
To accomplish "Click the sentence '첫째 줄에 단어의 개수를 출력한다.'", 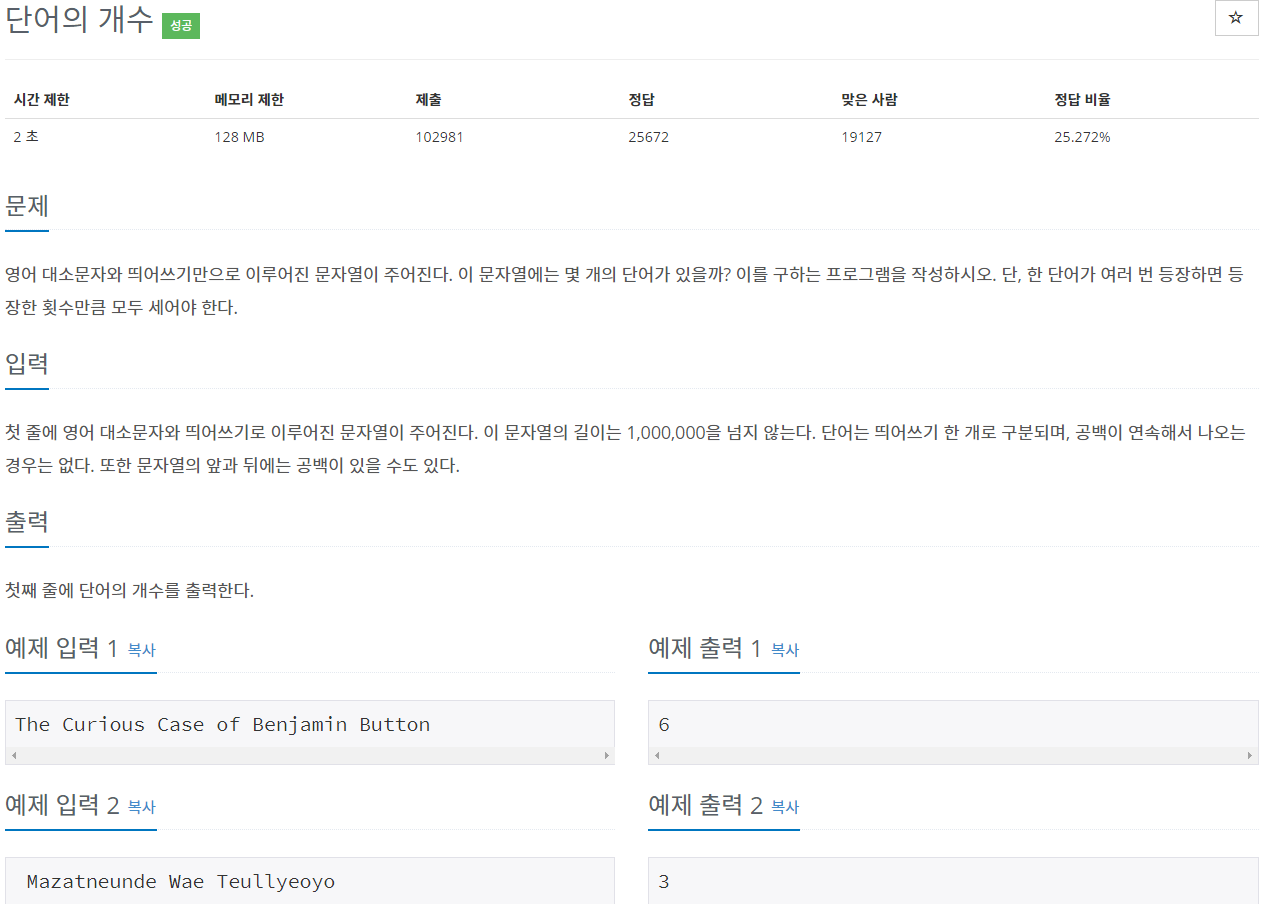I will pos(130,591).
